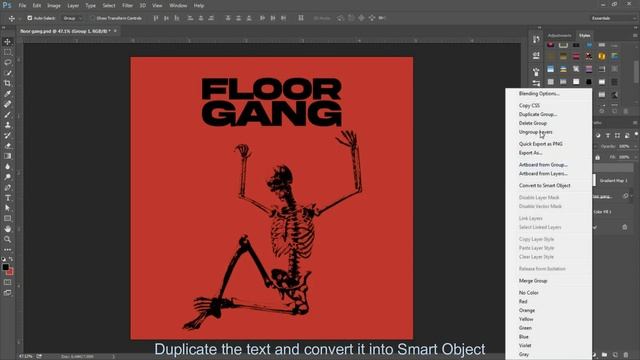Viewport: 640px width, 360px height.
Task: Toggle the Auto-Select checkbox
Action: coord(29,18)
